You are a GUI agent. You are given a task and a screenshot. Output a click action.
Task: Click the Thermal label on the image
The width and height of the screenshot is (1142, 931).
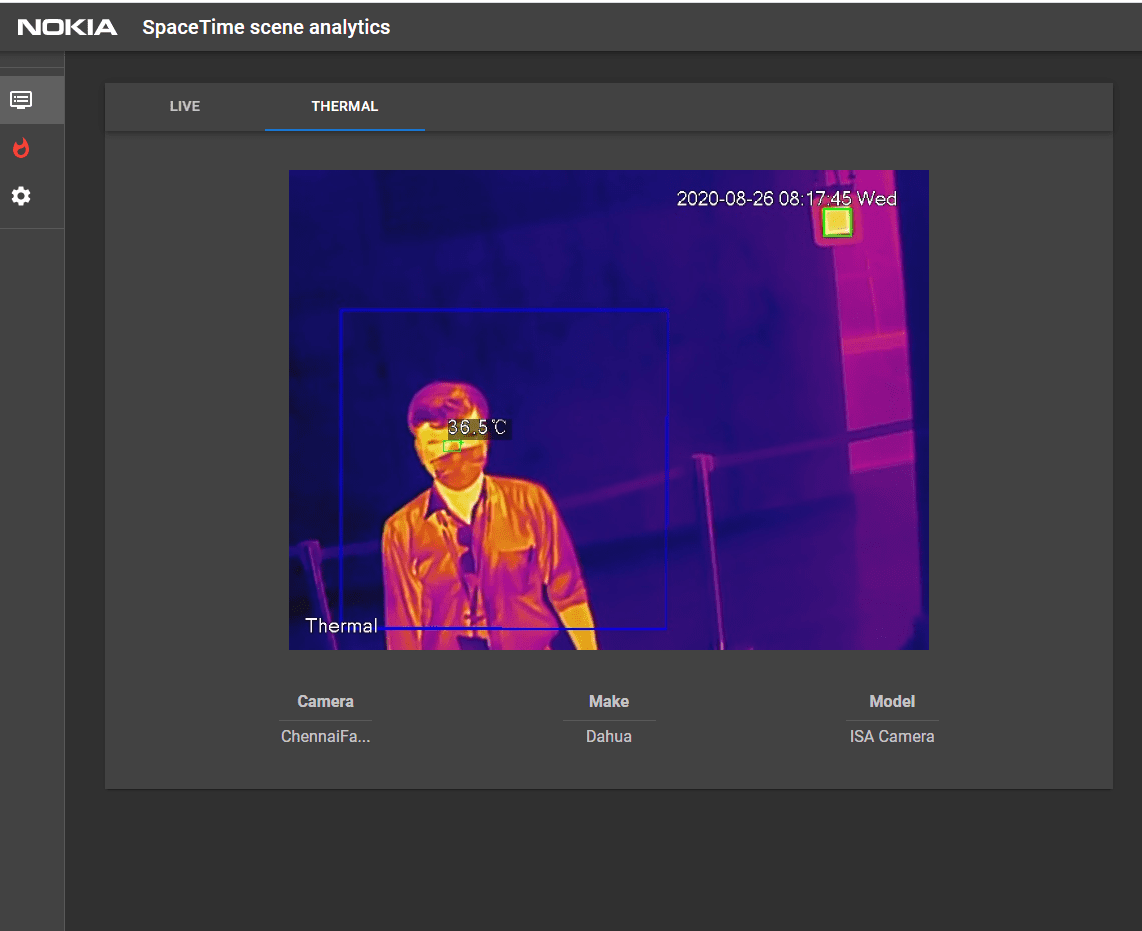coord(341,626)
